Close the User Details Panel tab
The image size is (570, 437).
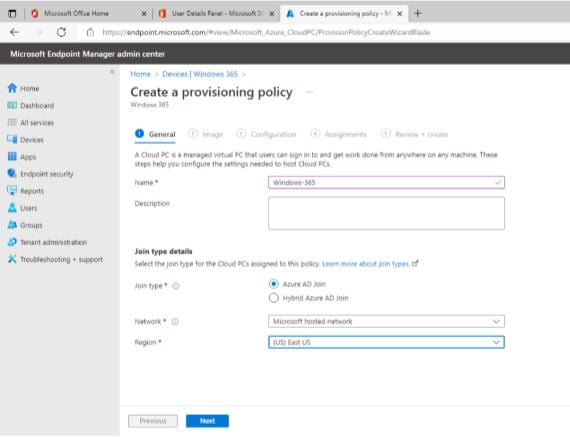pyautogui.click(x=272, y=14)
